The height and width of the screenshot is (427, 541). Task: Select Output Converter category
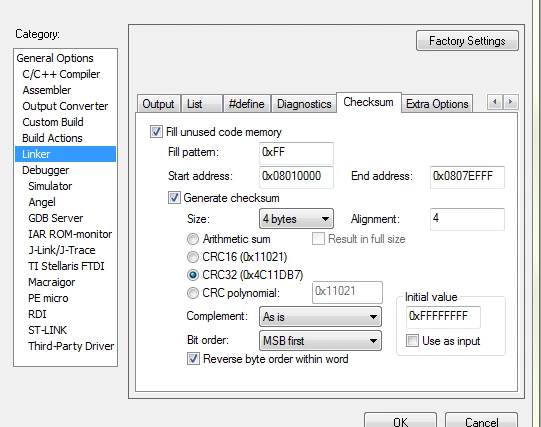(65, 106)
